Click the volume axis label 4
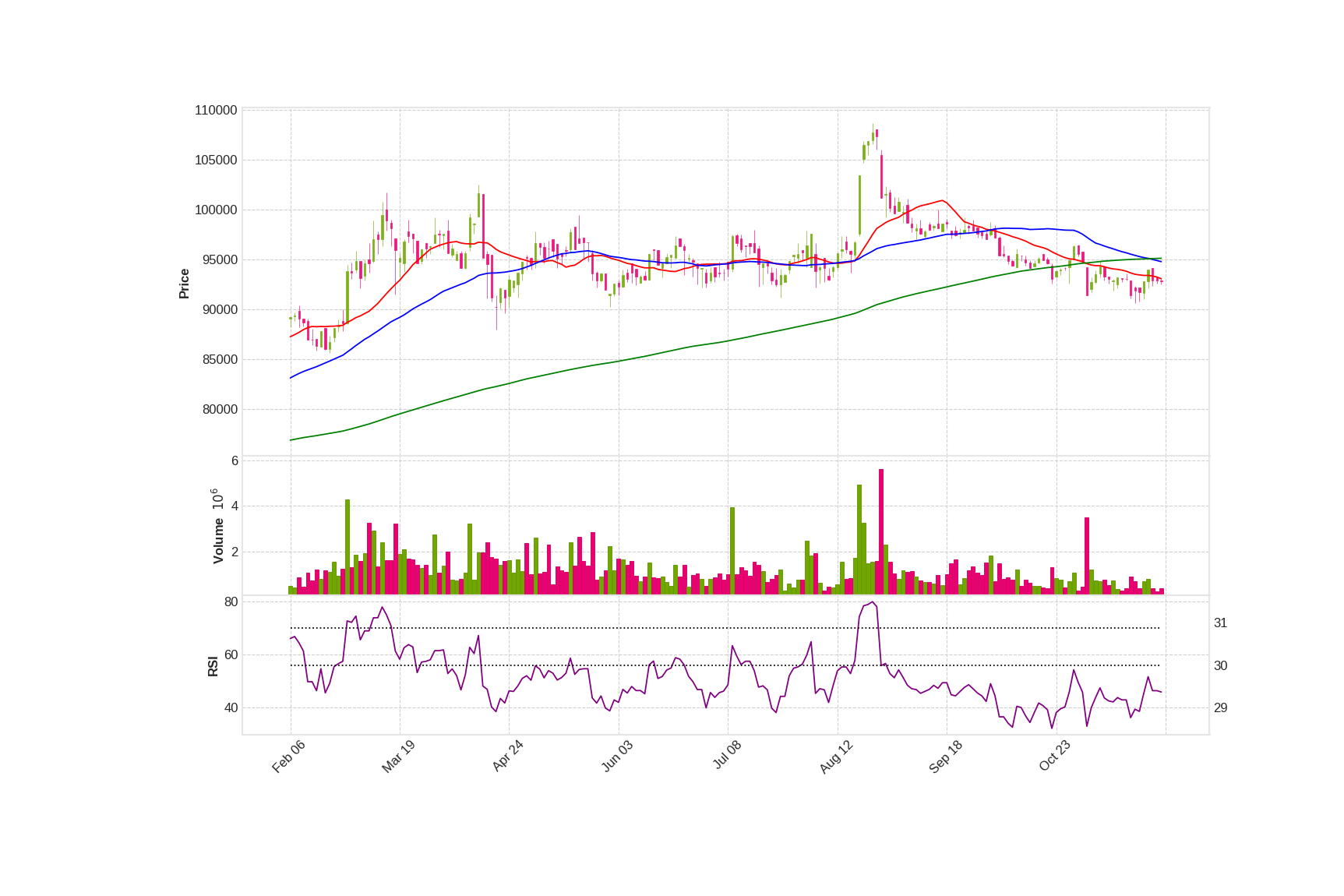This screenshot has height=896, width=1344. pos(235,506)
